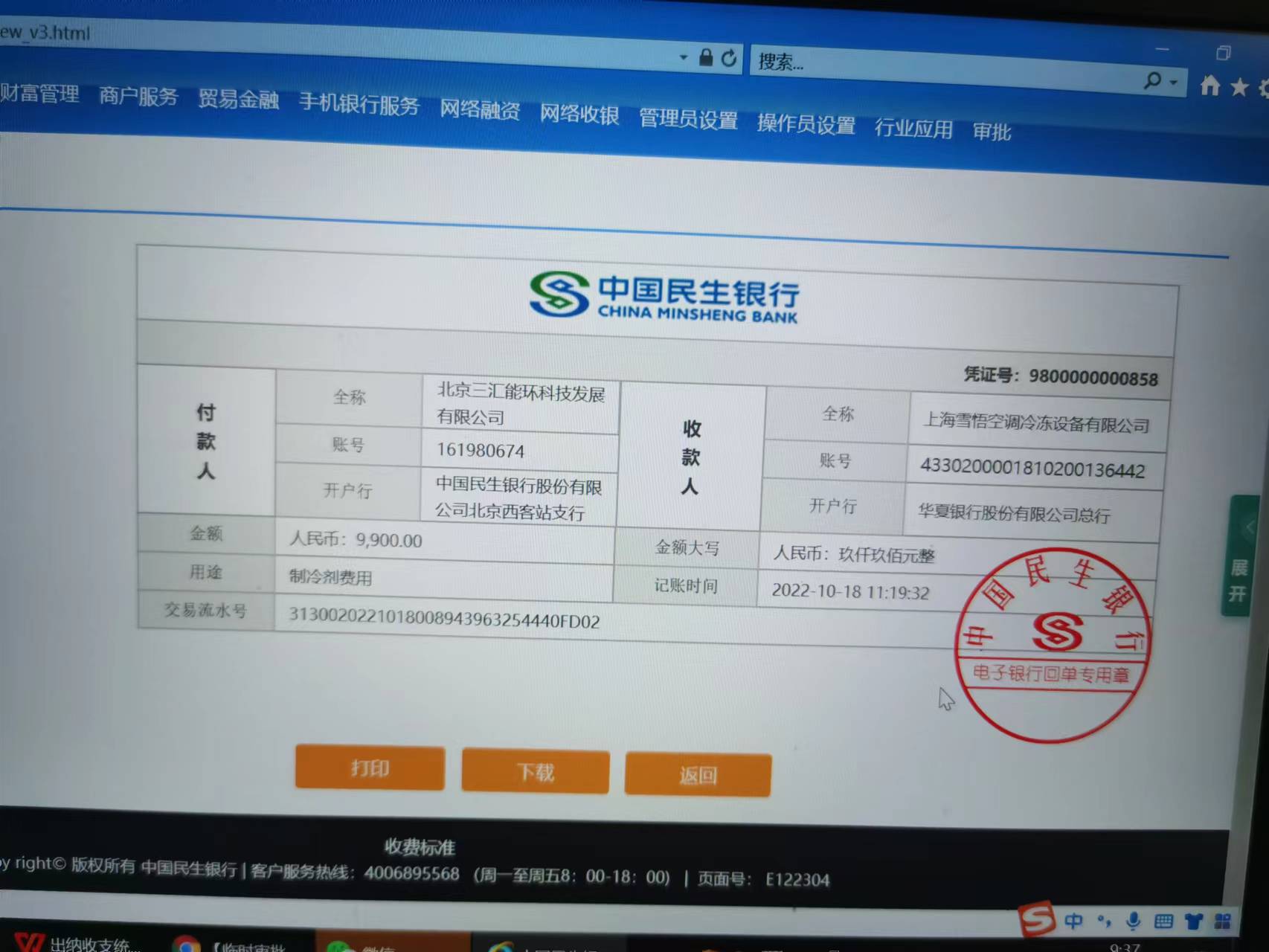Click the orange 下载 button
Viewport: 1269px width, 952px height.
[x=536, y=772]
